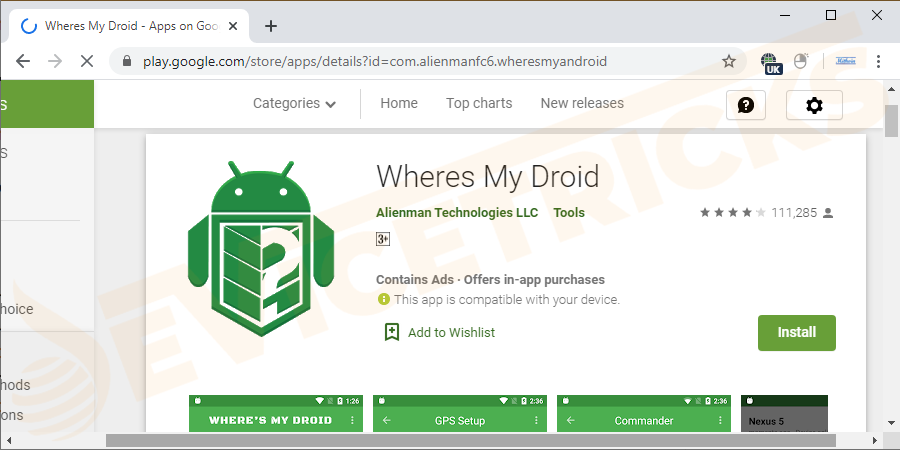Screen dimensions: 900x450
Task: Install the Wheres My Droid app
Action: pos(797,332)
